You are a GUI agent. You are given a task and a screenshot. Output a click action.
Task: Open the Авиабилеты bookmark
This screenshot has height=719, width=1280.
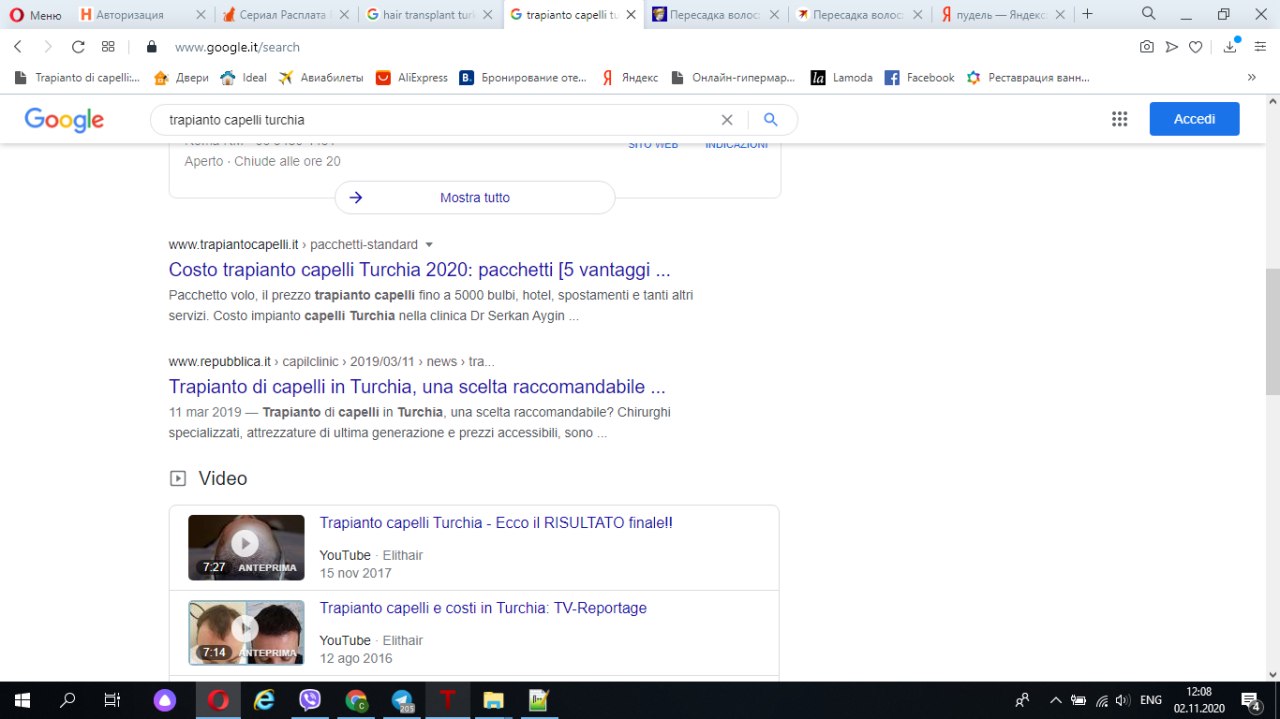321,77
